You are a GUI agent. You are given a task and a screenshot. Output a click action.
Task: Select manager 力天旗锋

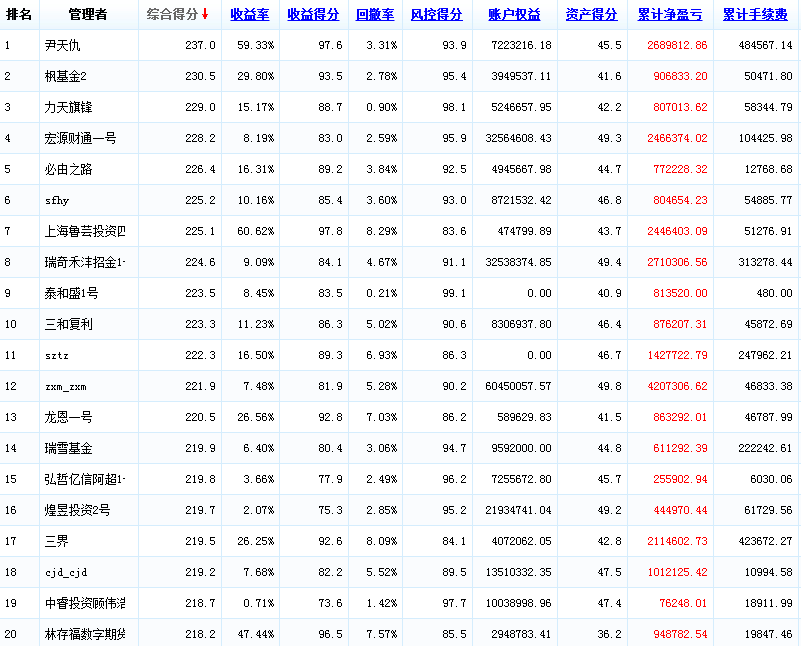point(68,107)
